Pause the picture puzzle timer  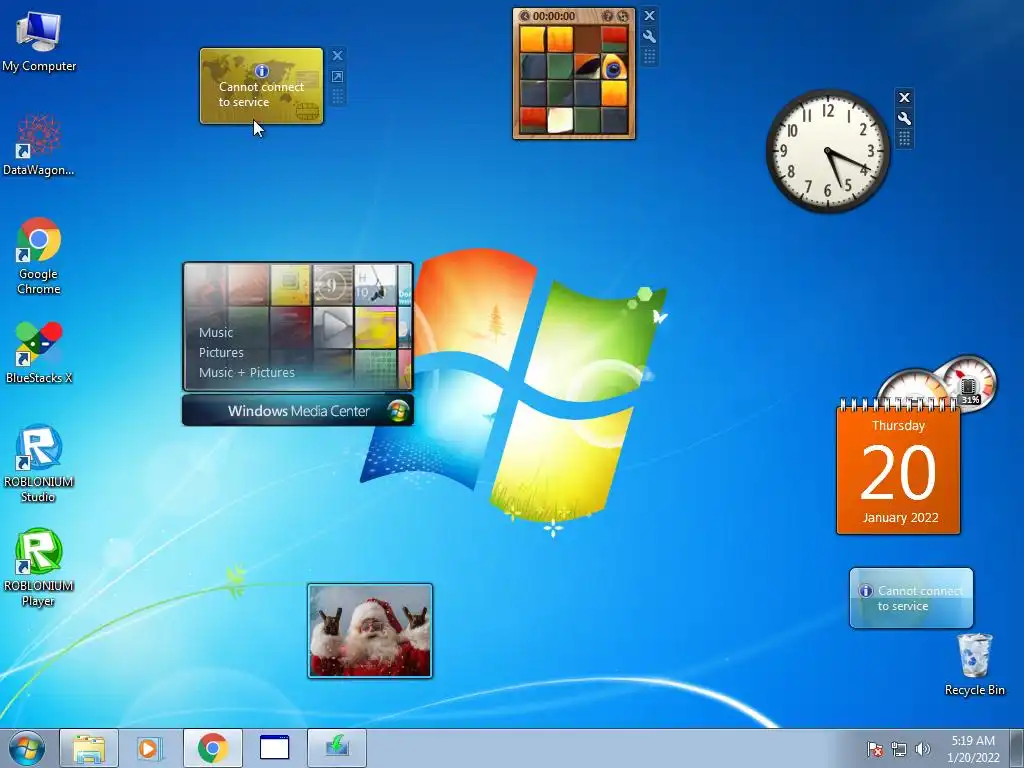525,16
